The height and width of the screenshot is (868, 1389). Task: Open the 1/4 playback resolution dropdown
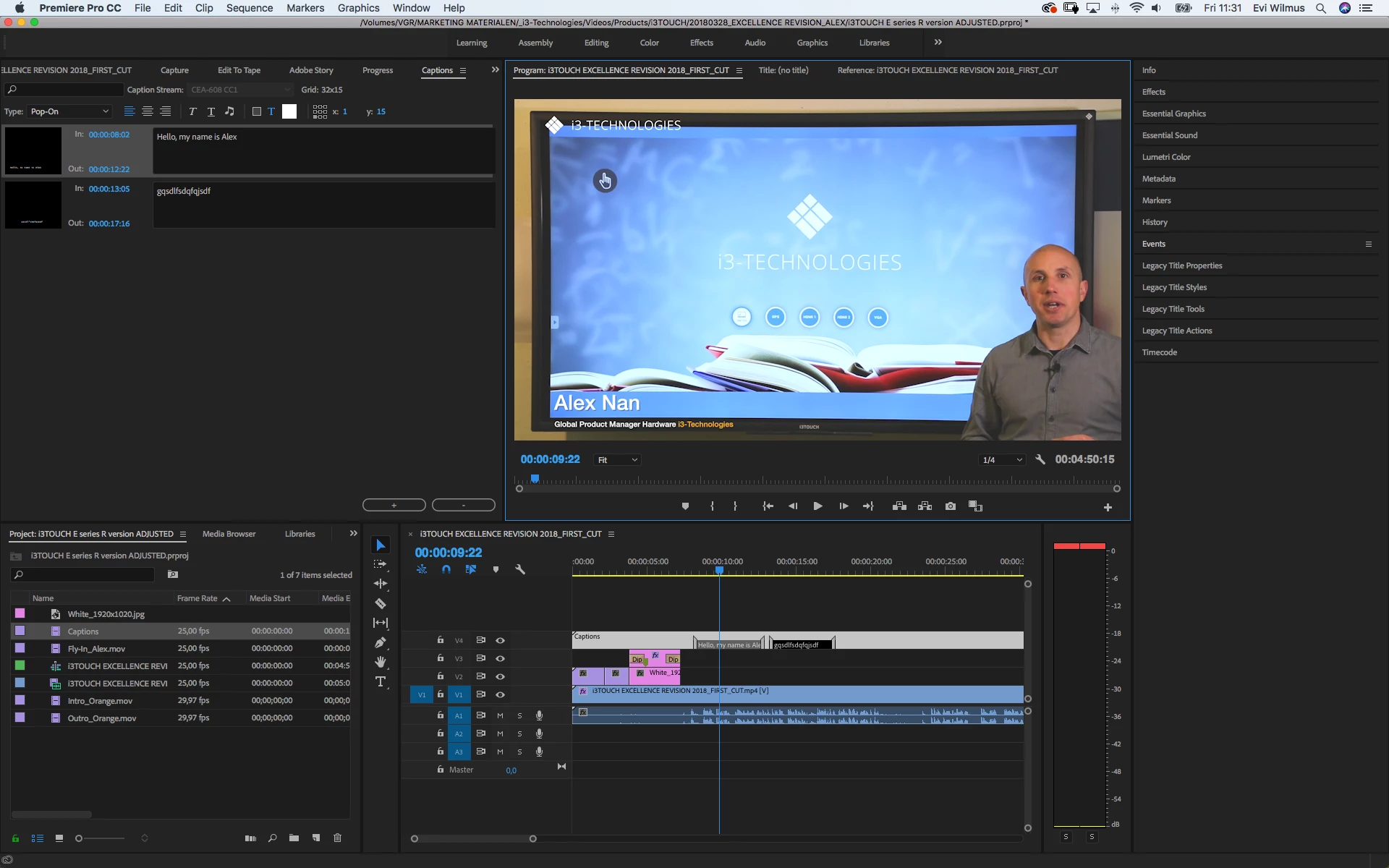pyautogui.click(x=1002, y=460)
